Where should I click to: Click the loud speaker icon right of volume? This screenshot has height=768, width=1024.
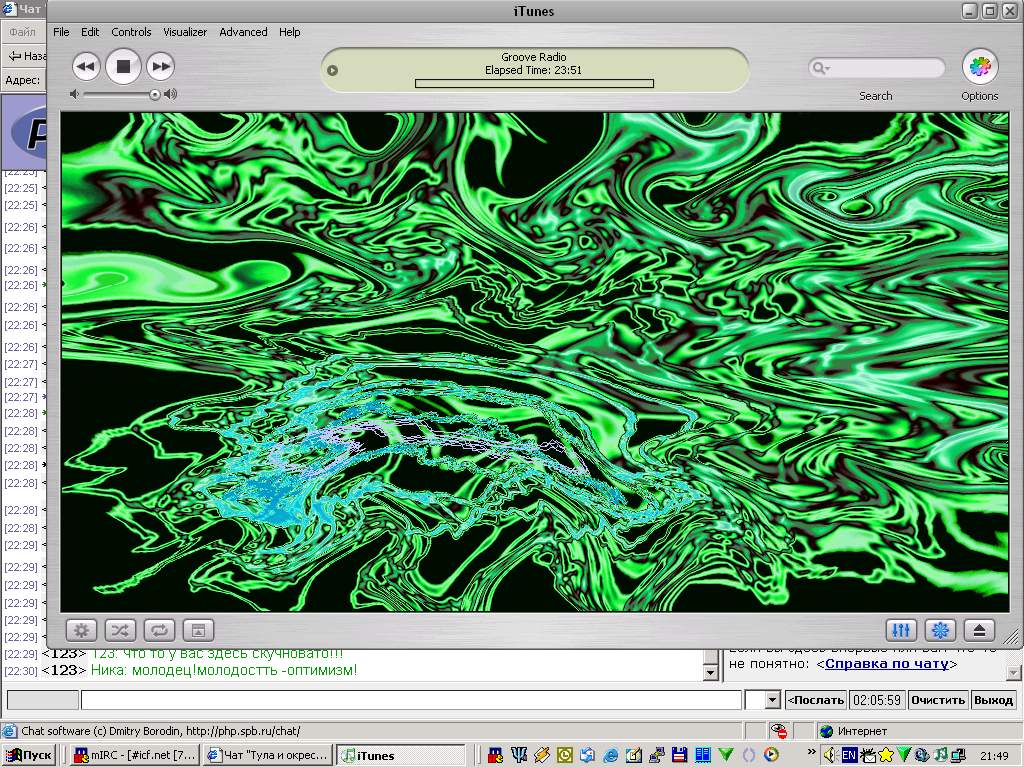click(x=170, y=94)
